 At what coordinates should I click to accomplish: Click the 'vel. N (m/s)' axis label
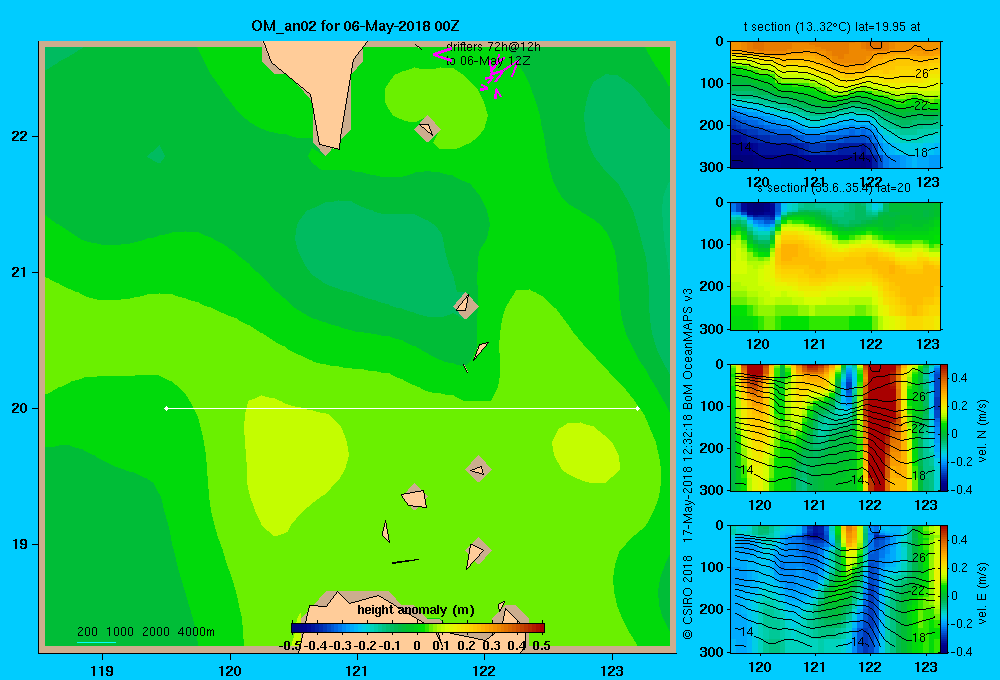[x=982, y=431]
